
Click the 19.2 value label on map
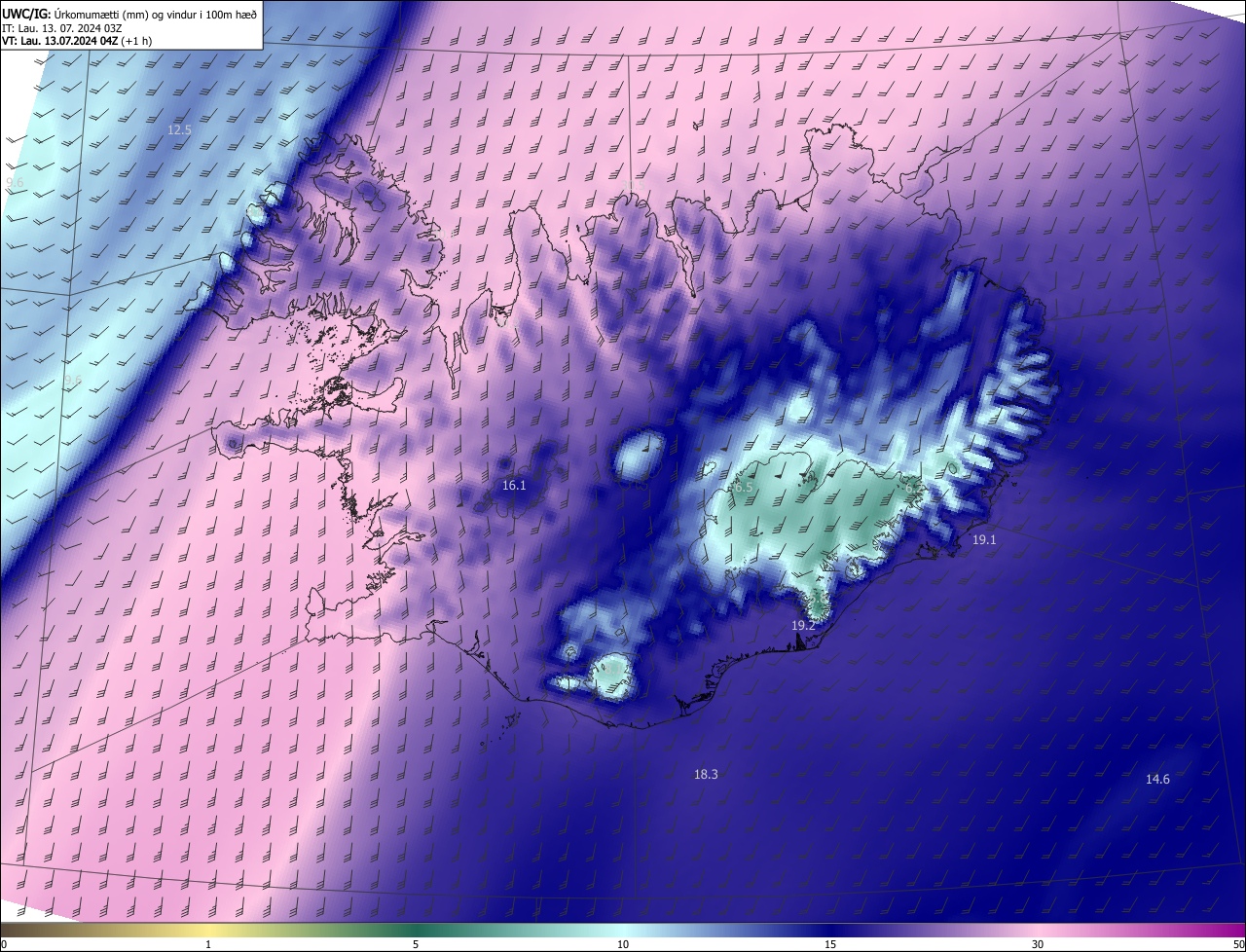pos(803,625)
